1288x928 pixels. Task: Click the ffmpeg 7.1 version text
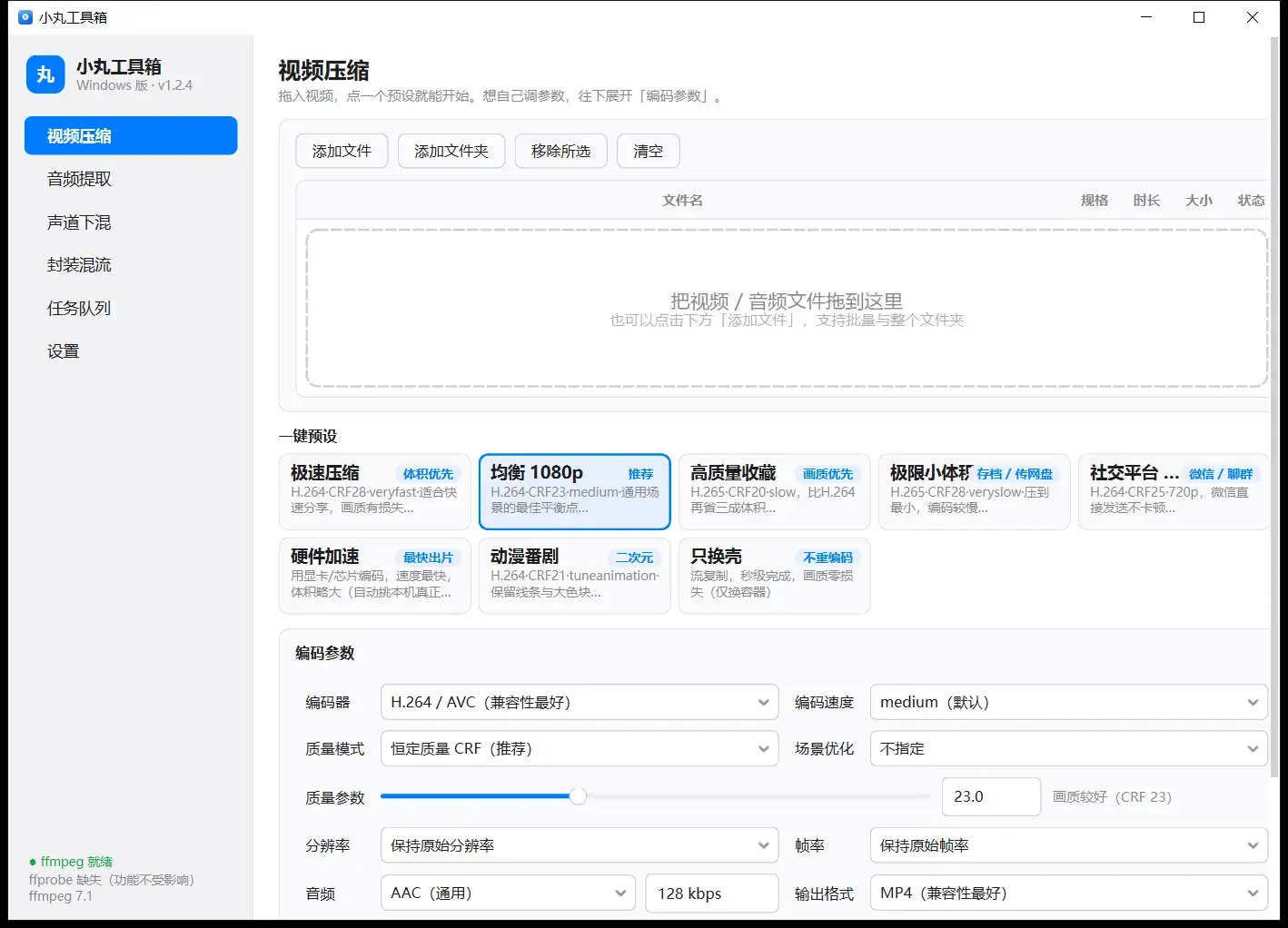coord(61,896)
